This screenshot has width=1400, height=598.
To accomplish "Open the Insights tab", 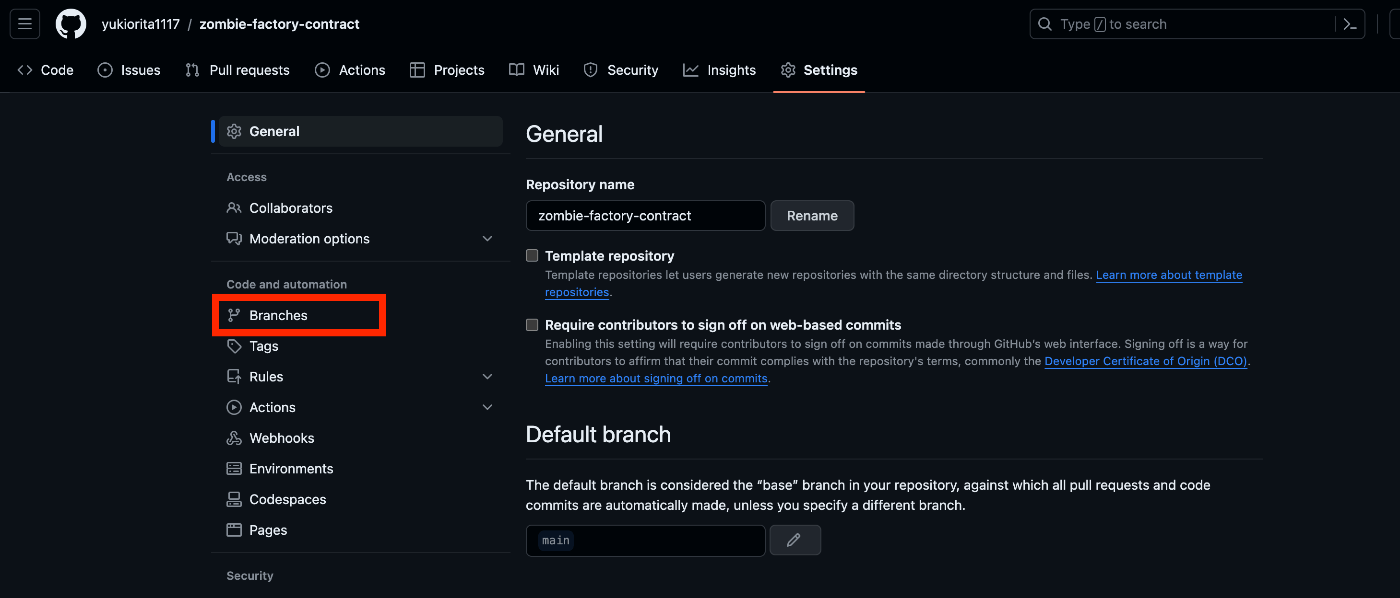I will (720, 70).
